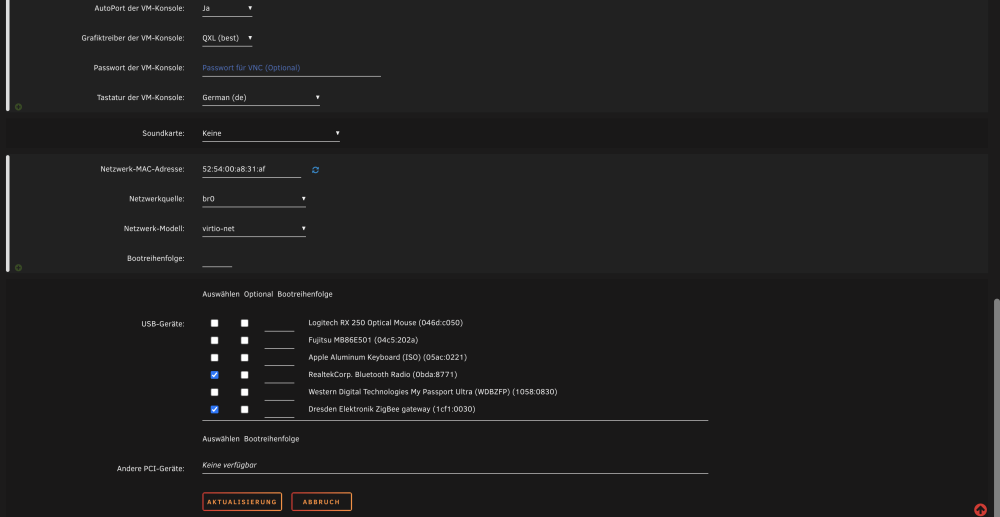Viewport: 1000px width, 517px height.
Task: Click boot order field for Realtek Bluetooth Radio
Action: 279,375
